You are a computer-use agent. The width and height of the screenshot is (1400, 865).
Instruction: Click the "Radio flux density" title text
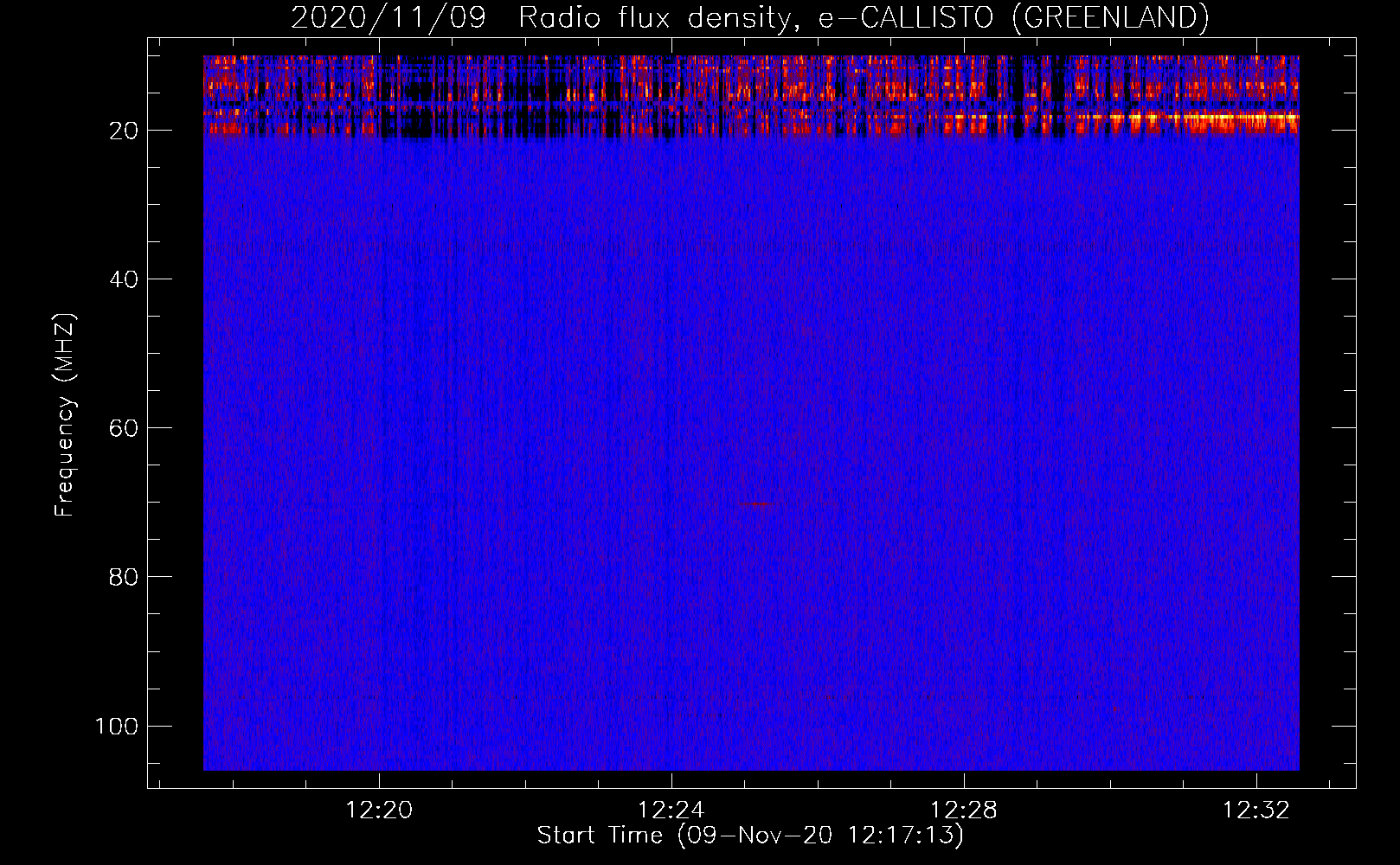(653, 18)
